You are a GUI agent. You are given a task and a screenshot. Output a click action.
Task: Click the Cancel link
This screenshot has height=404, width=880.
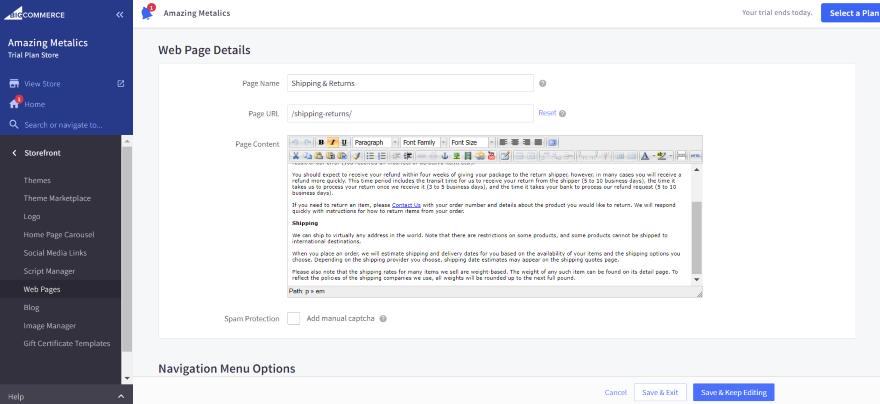click(x=616, y=393)
